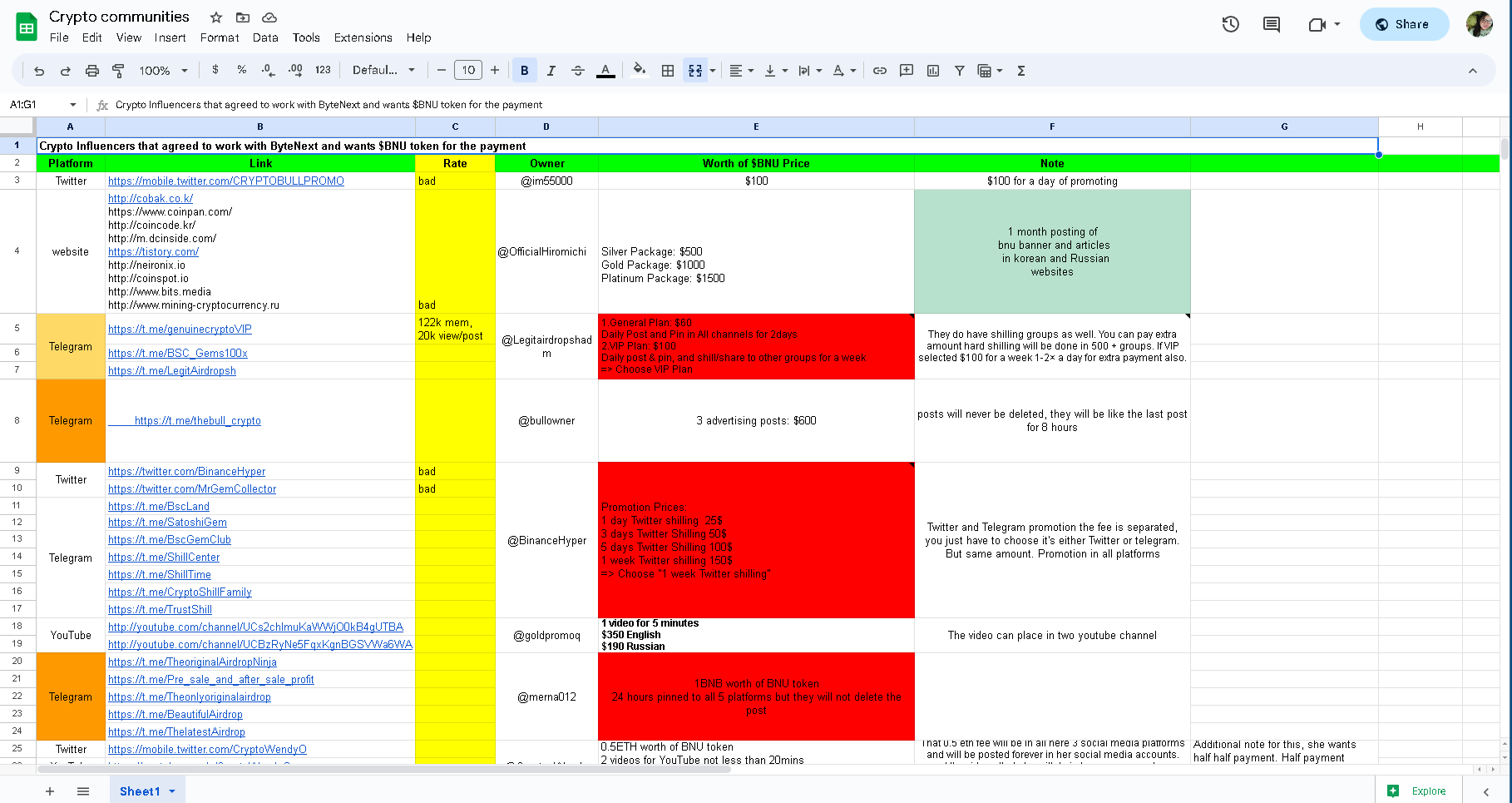The image size is (1512, 803).
Task: Open the comments history
Action: 1272,24
